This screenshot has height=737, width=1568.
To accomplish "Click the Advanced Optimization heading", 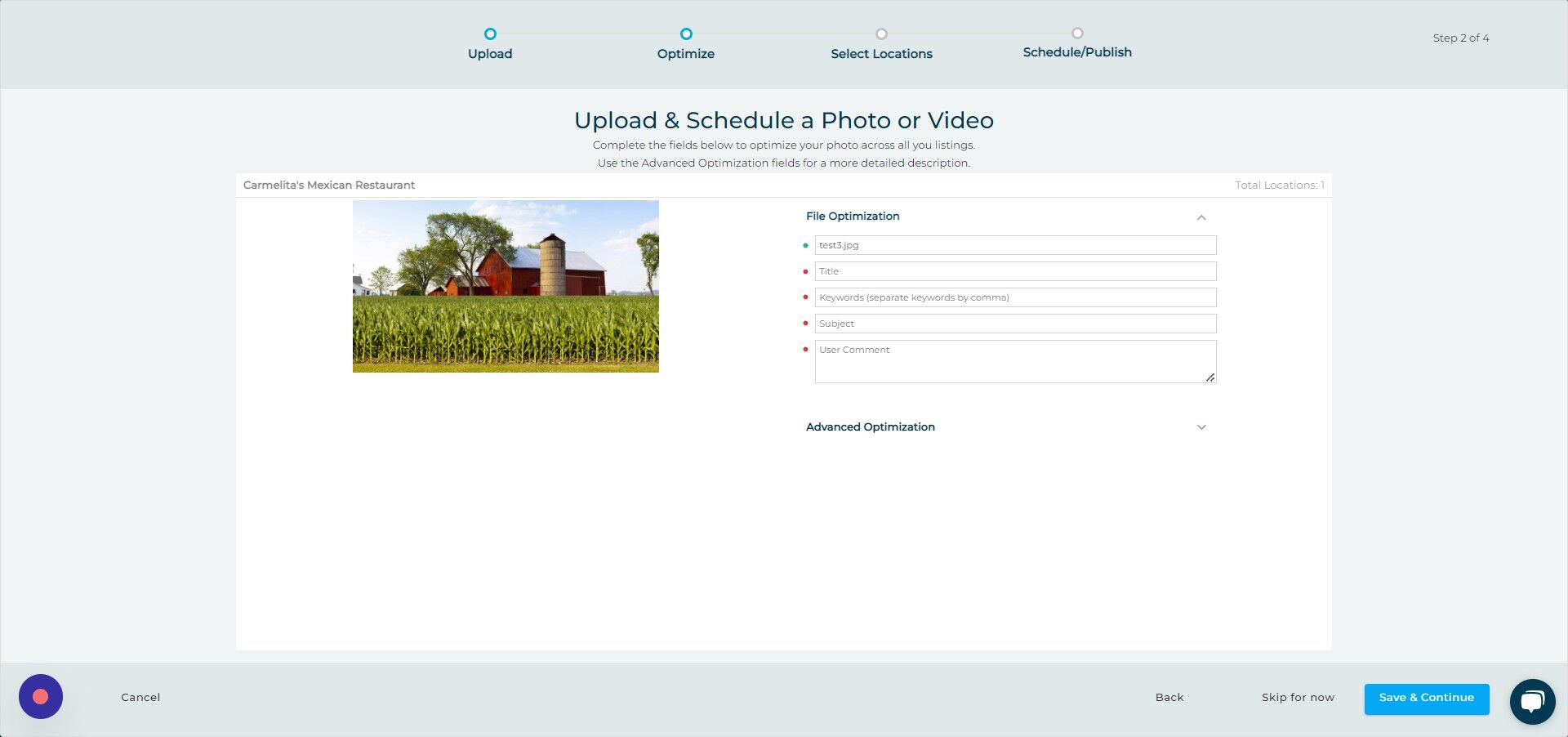I will [x=871, y=427].
